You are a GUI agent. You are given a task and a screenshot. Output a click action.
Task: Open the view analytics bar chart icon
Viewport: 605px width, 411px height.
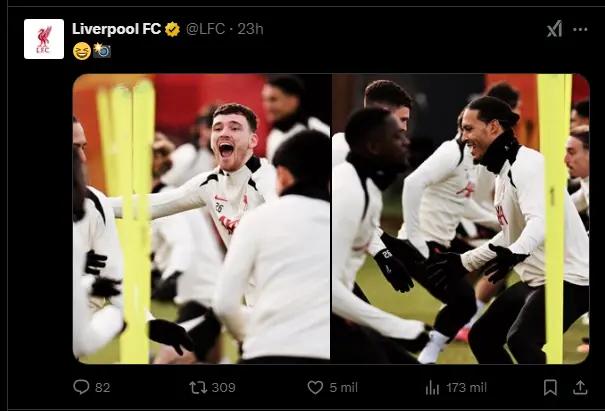[432, 387]
